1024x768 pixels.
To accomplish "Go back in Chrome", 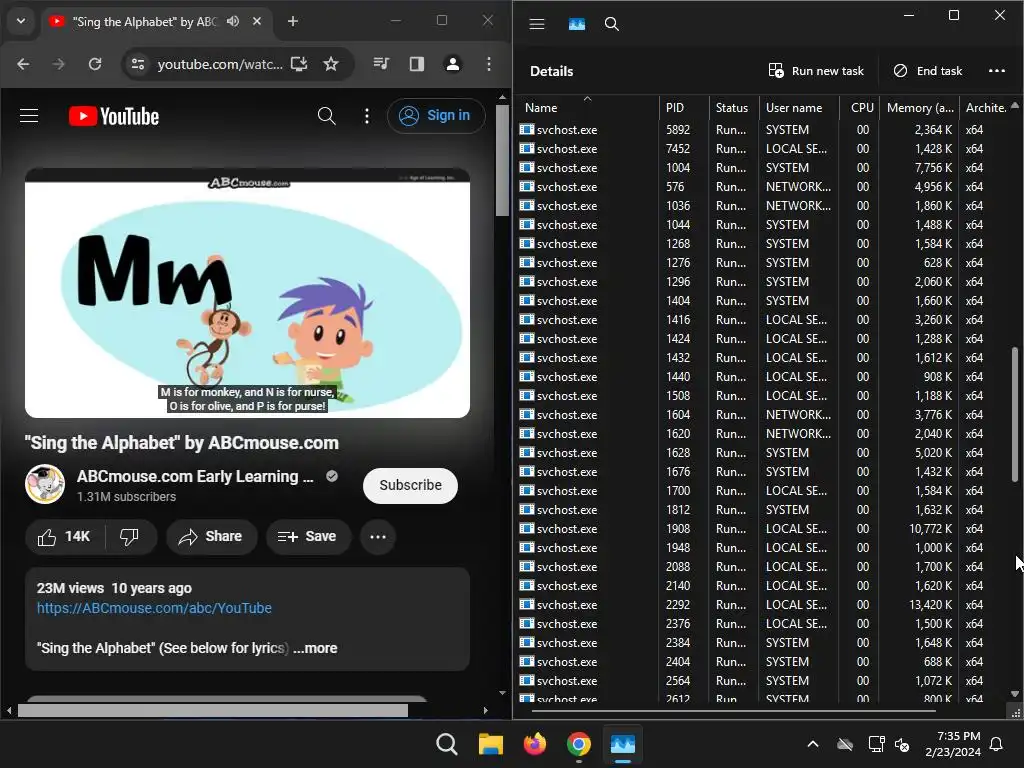I will click(23, 64).
